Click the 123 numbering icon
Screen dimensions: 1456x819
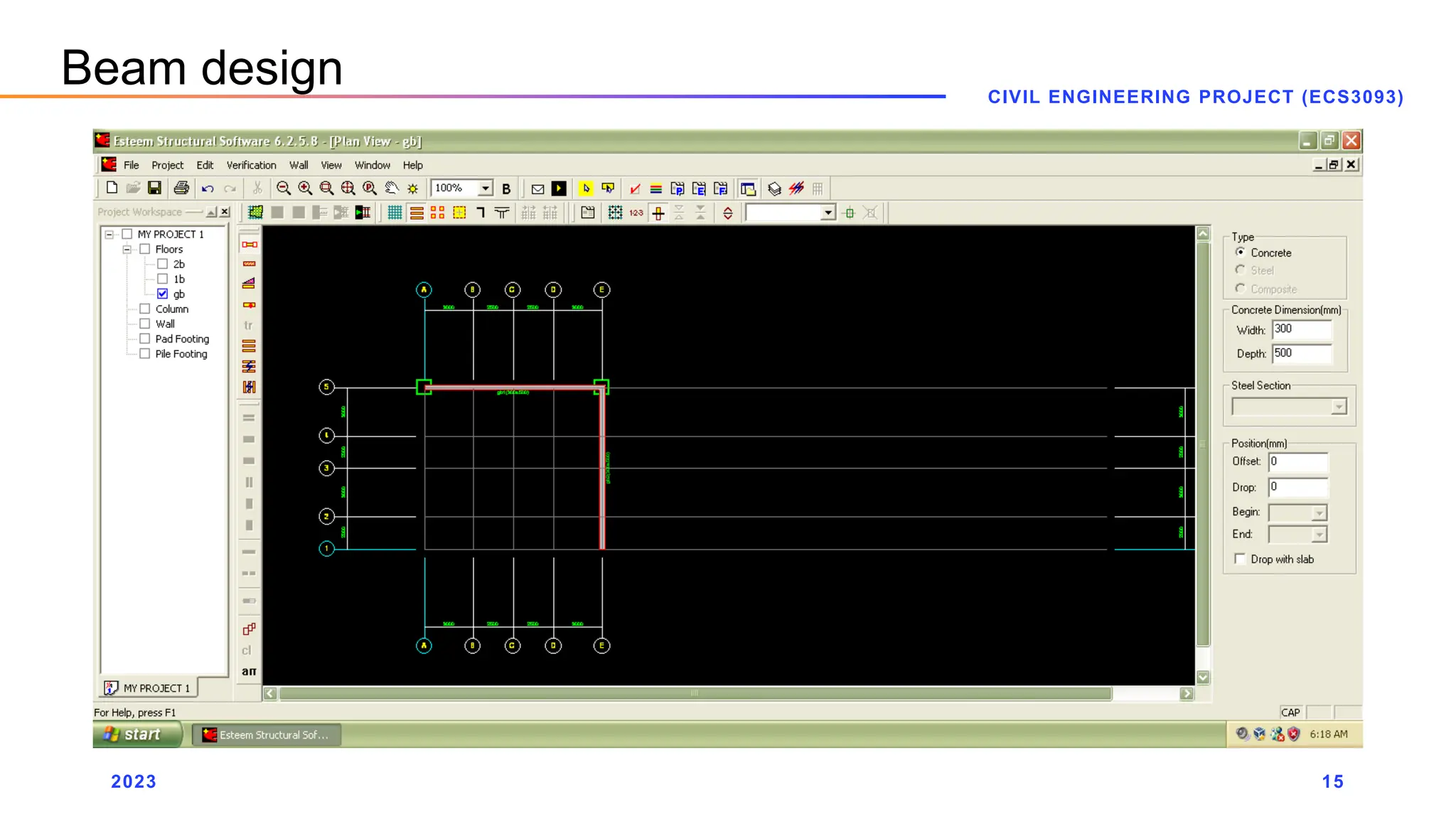[636, 212]
